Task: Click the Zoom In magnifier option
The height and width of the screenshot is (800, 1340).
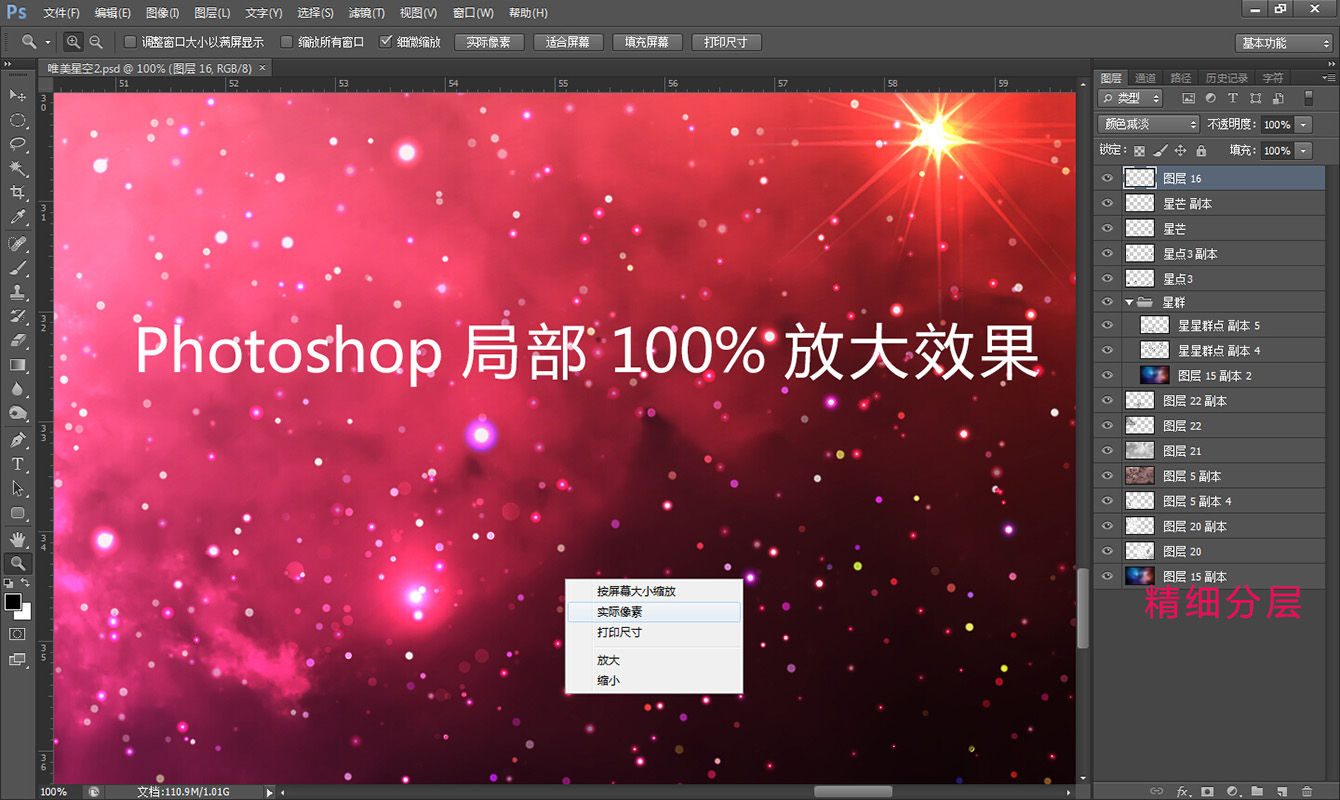Action: [x=73, y=42]
